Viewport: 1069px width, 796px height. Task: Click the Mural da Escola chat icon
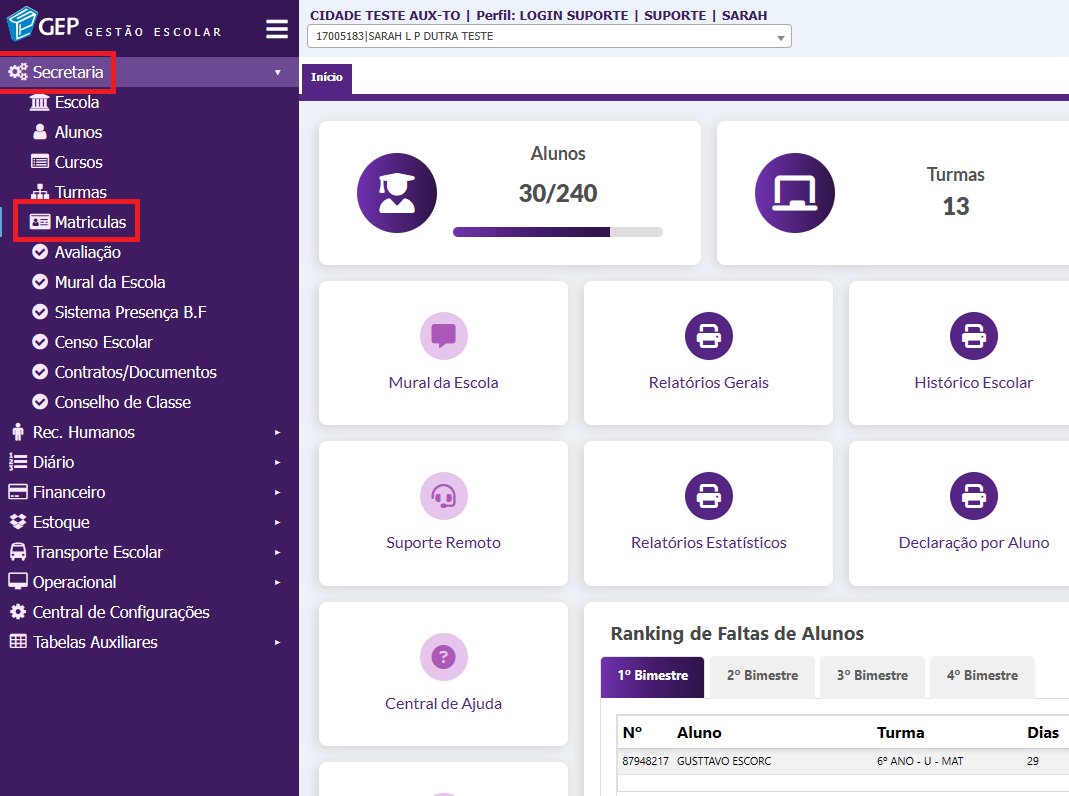pyautogui.click(x=443, y=336)
